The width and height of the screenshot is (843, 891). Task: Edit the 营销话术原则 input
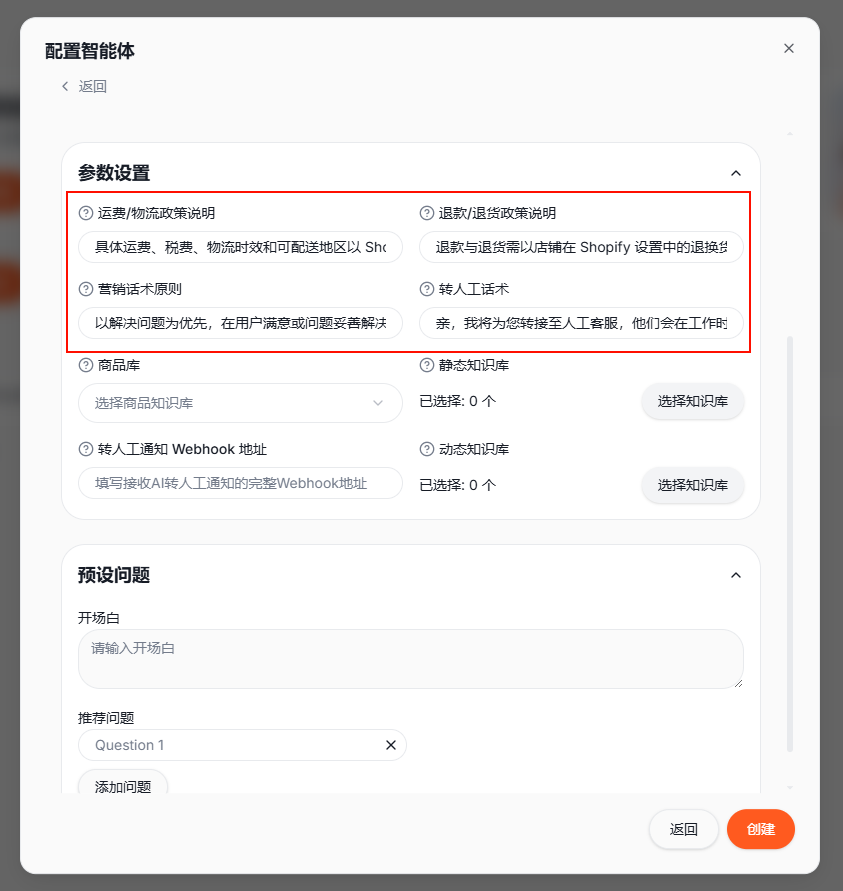(x=240, y=323)
